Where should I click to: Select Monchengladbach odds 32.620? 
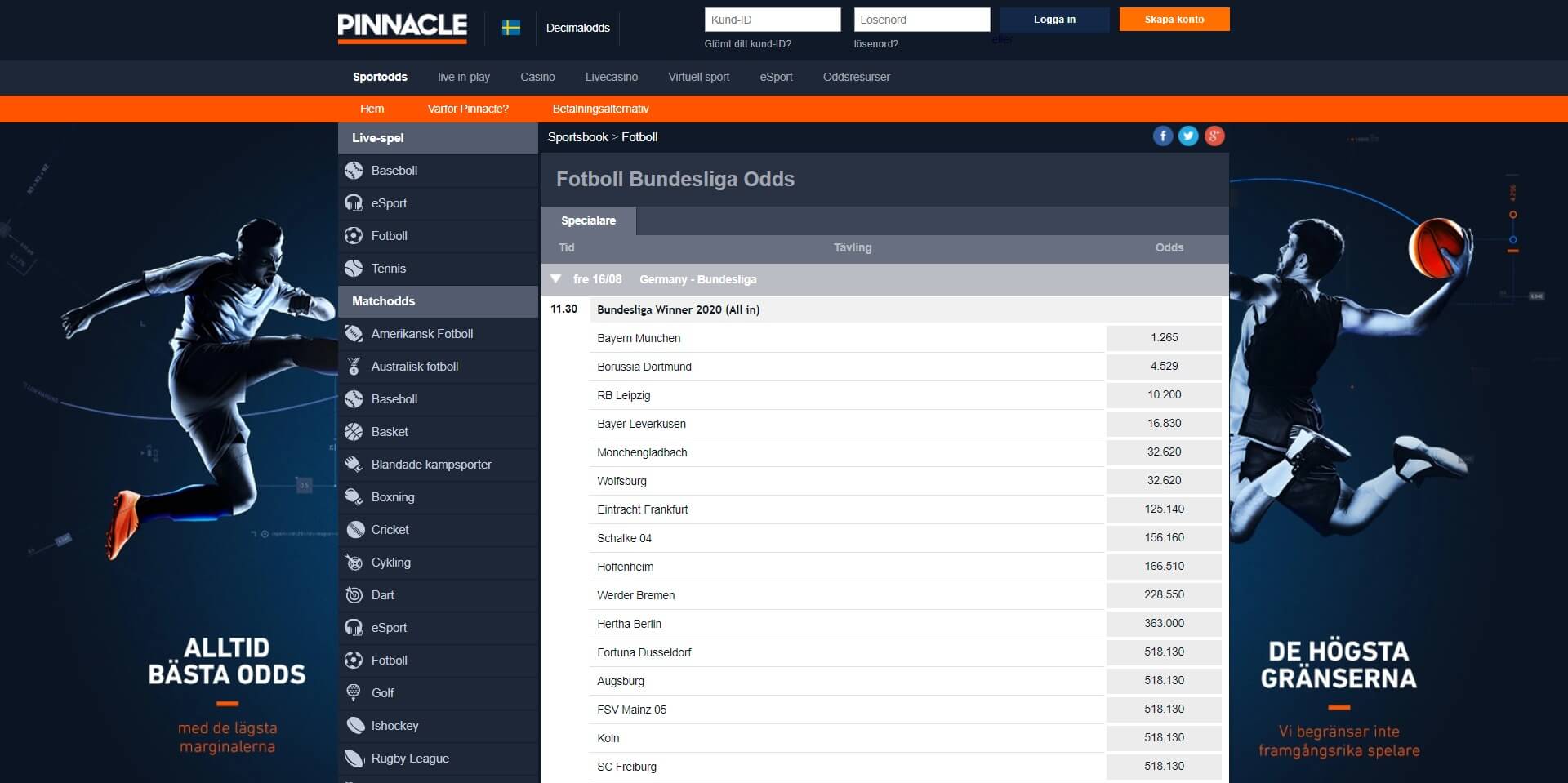pyautogui.click(x=1164, y=452)
